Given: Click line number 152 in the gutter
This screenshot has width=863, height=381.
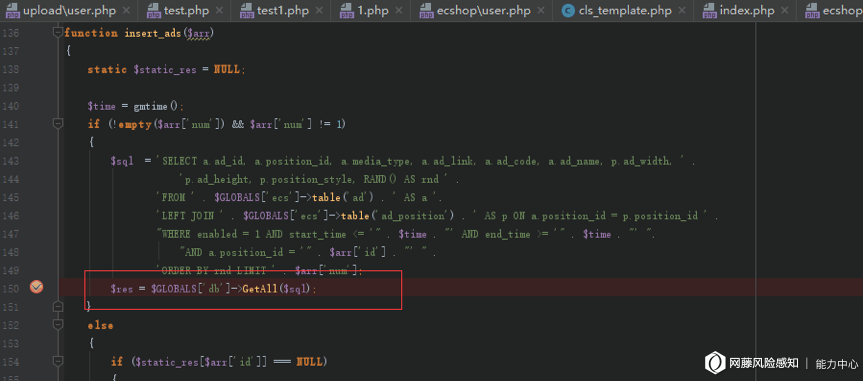Looking at the screenshot, I should point(10,325).
